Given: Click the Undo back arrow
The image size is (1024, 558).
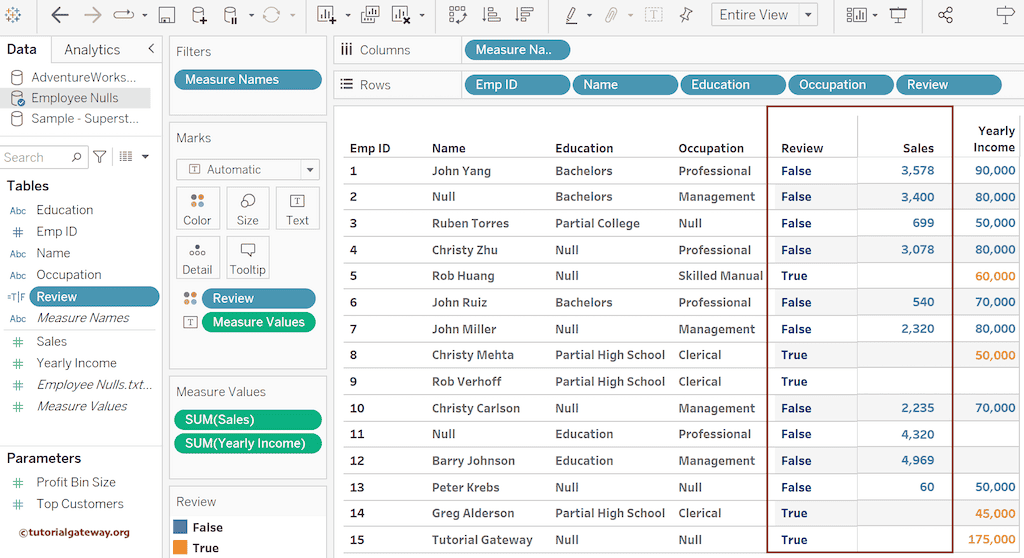Looking at the screenshot, I should point(60,15).
